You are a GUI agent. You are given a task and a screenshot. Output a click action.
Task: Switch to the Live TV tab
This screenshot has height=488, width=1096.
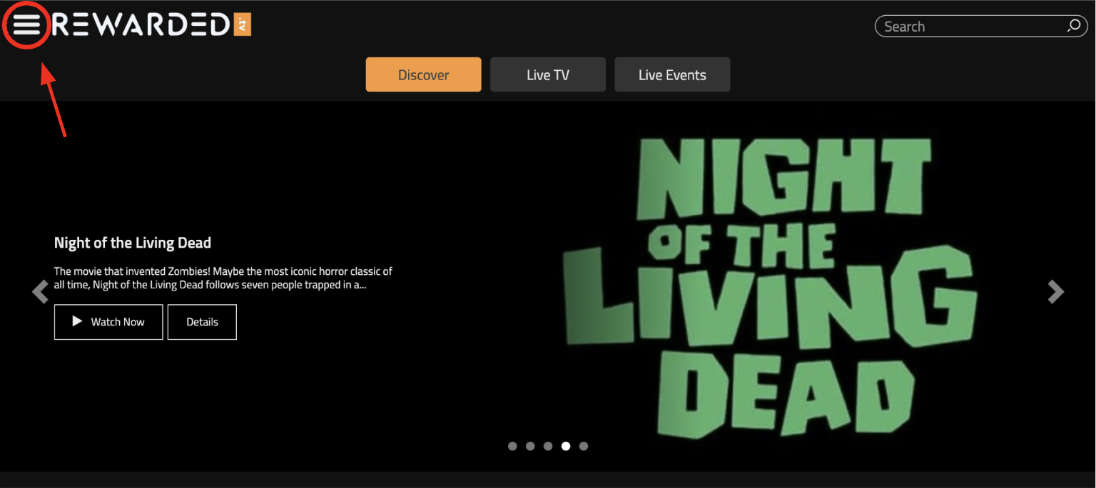point(548,75)
